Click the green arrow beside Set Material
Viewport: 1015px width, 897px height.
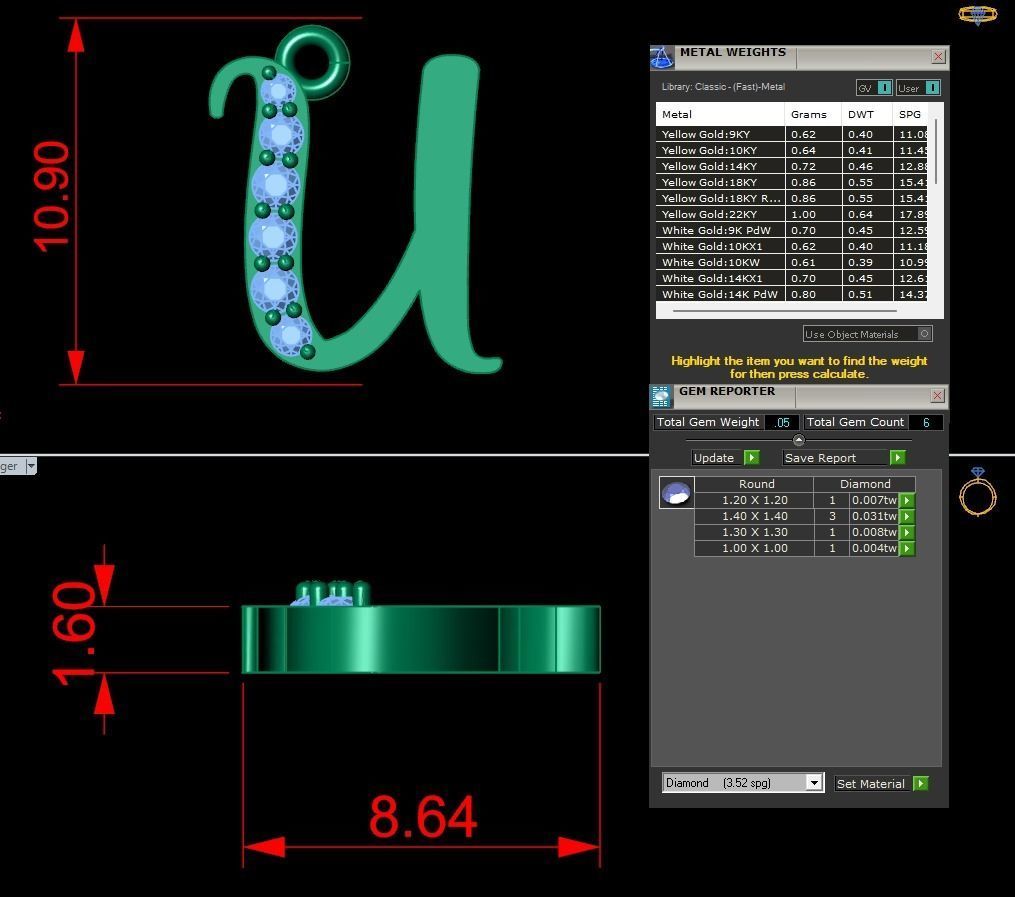(x=920, y=784)
